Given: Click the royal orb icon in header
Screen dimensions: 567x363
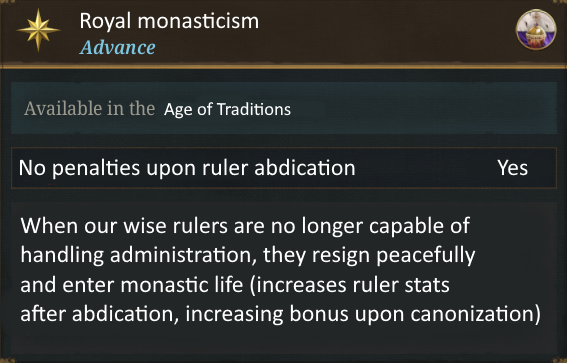Looking at the screenshot, I should [x=536, y=30].
